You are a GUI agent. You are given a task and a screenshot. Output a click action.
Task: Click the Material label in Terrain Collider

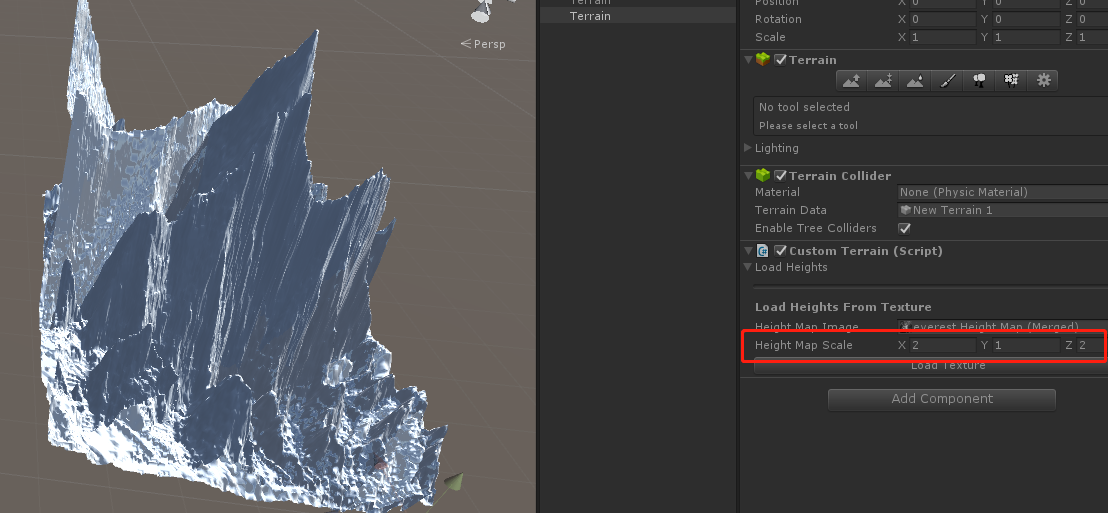click(777, 192)
